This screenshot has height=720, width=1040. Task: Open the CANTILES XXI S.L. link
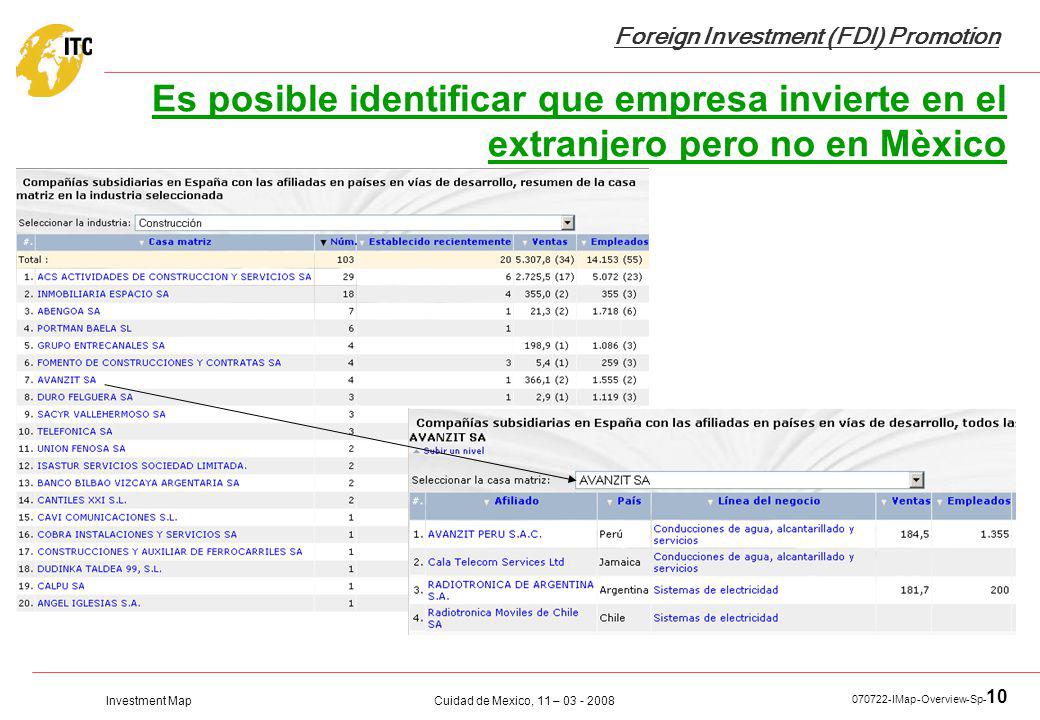click(x=82, y=501)
